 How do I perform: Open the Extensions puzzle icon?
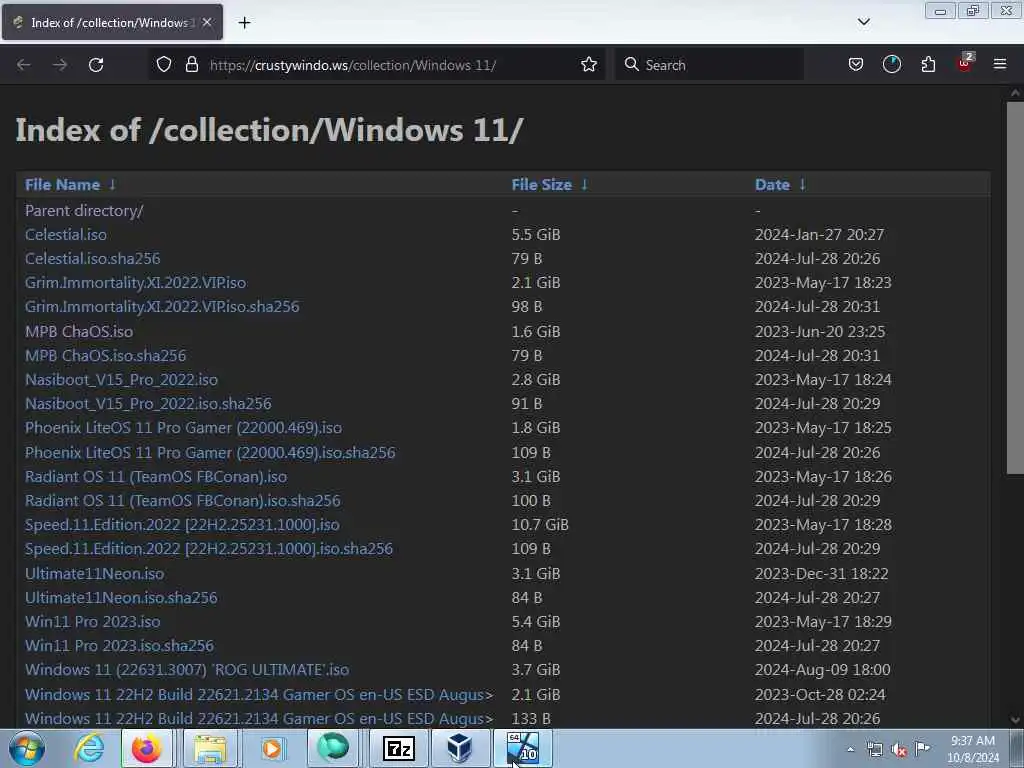pyautogui.click(x=928, y=65)
